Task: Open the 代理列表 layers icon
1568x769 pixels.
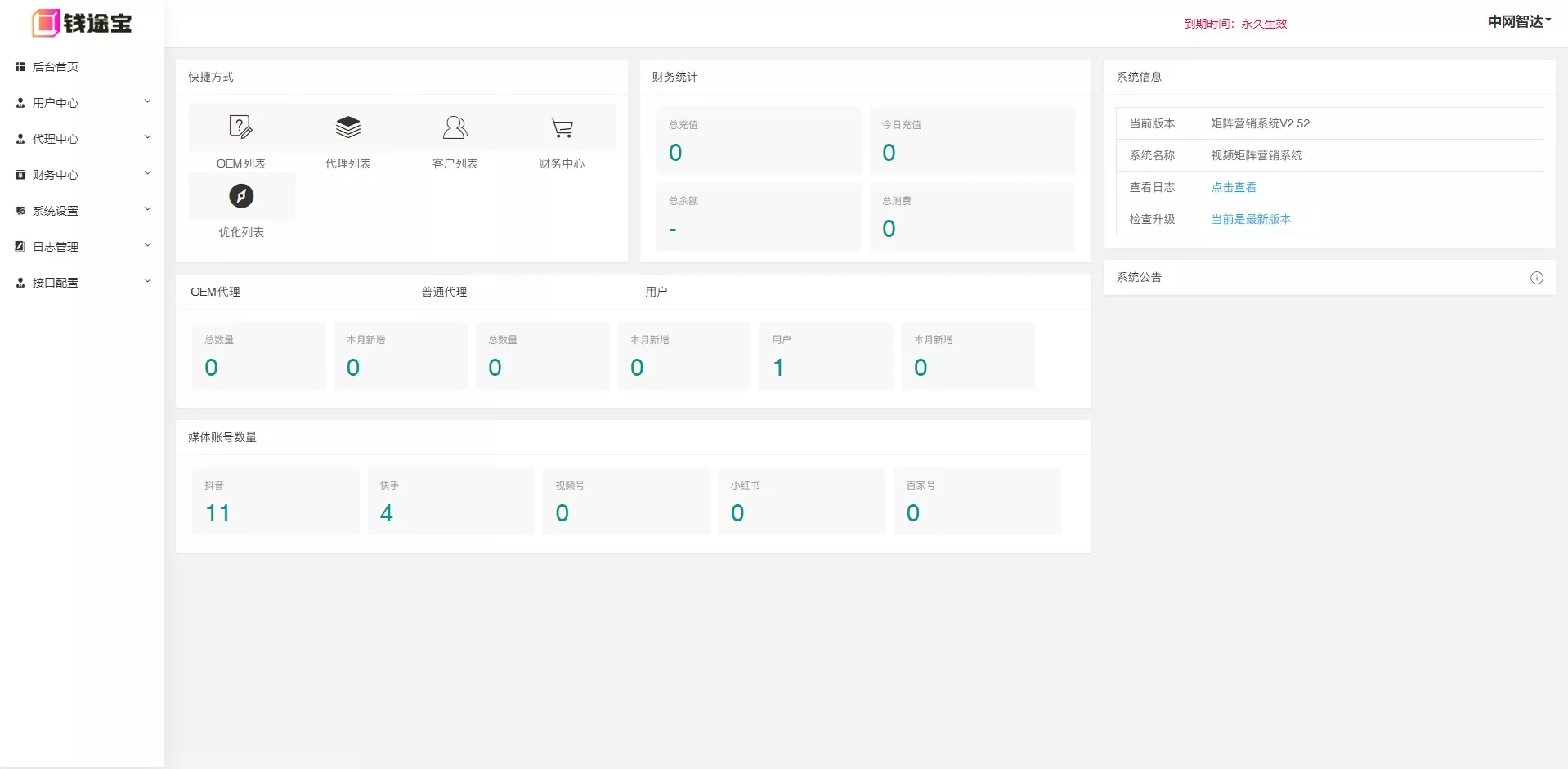Action: point(348,127)
